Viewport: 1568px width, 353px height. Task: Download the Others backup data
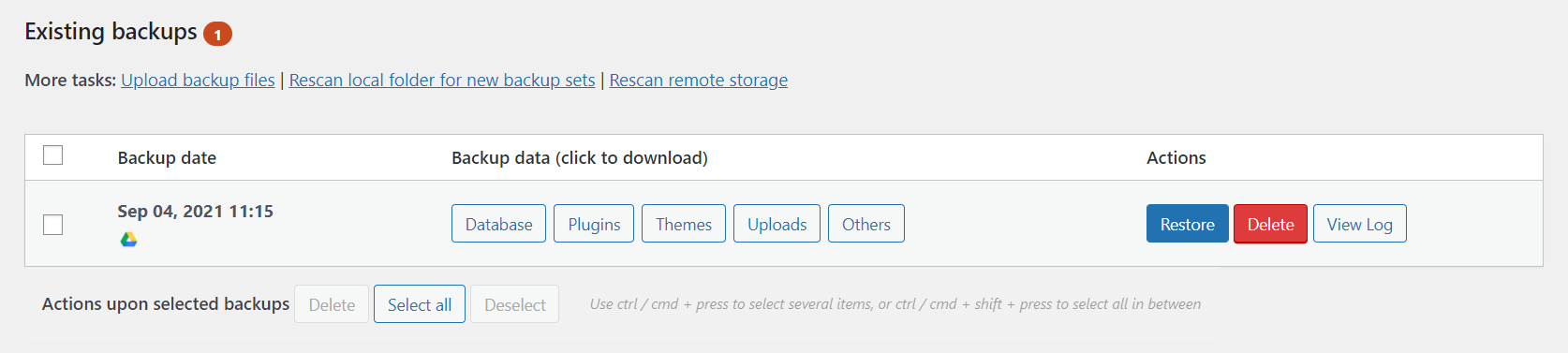[x=866, y=224]
